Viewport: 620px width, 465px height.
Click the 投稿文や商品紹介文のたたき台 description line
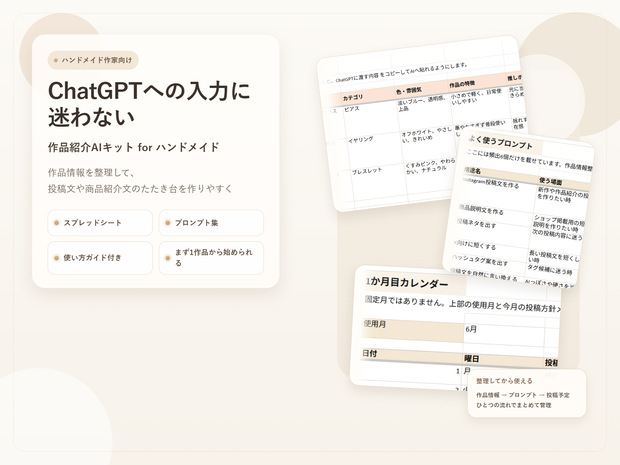click(140, 189)
